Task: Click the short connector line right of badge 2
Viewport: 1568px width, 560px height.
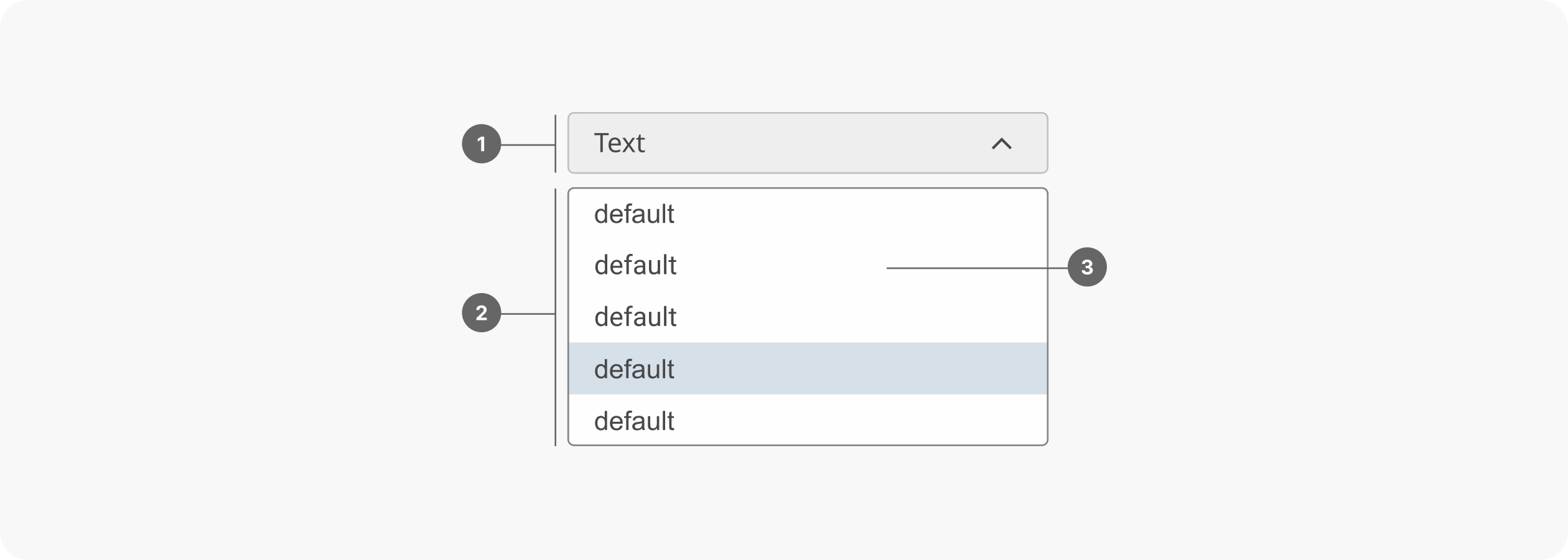Action: click(x=528, y=314)
